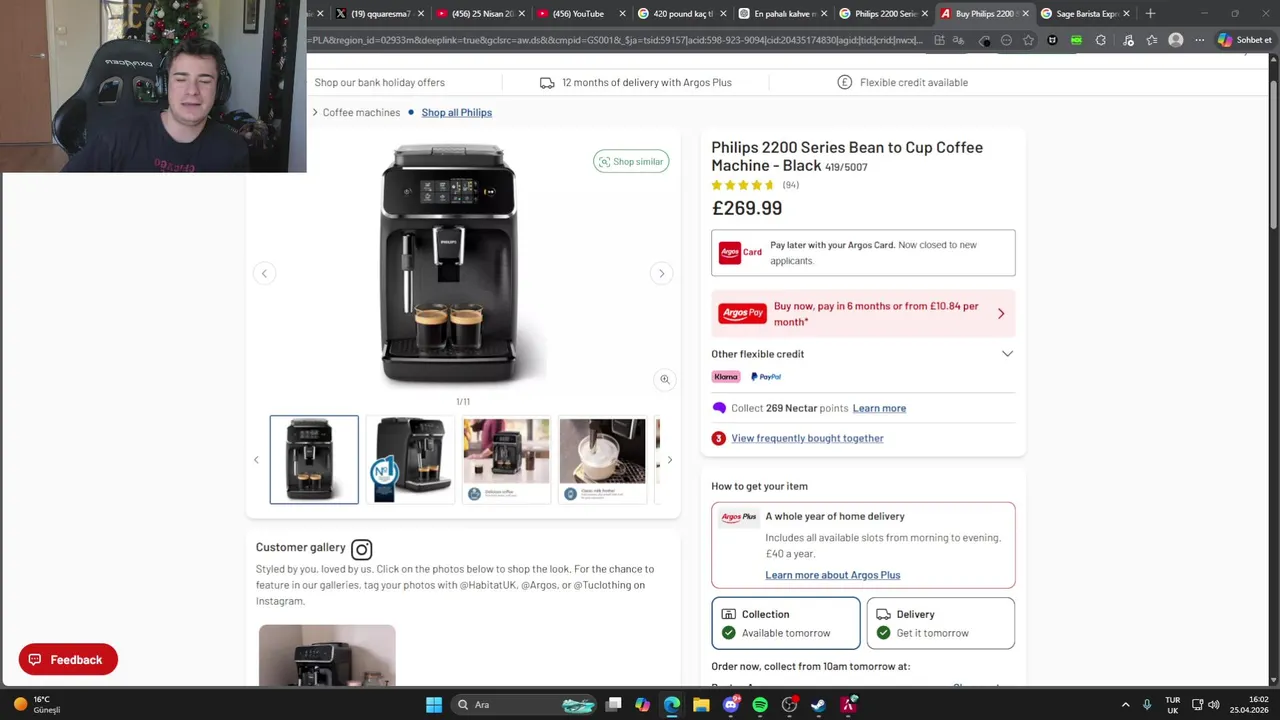Screen dimensions: 1280x720
Task: Open Discord from the taskbar
Action: (x=731, y=705)
